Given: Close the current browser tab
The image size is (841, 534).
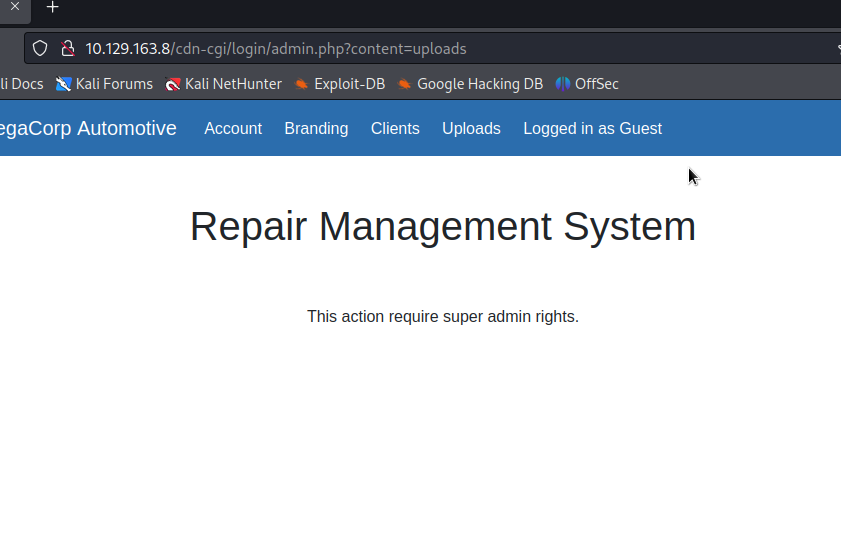Looking at the screenshot, I should click(15, 6).
